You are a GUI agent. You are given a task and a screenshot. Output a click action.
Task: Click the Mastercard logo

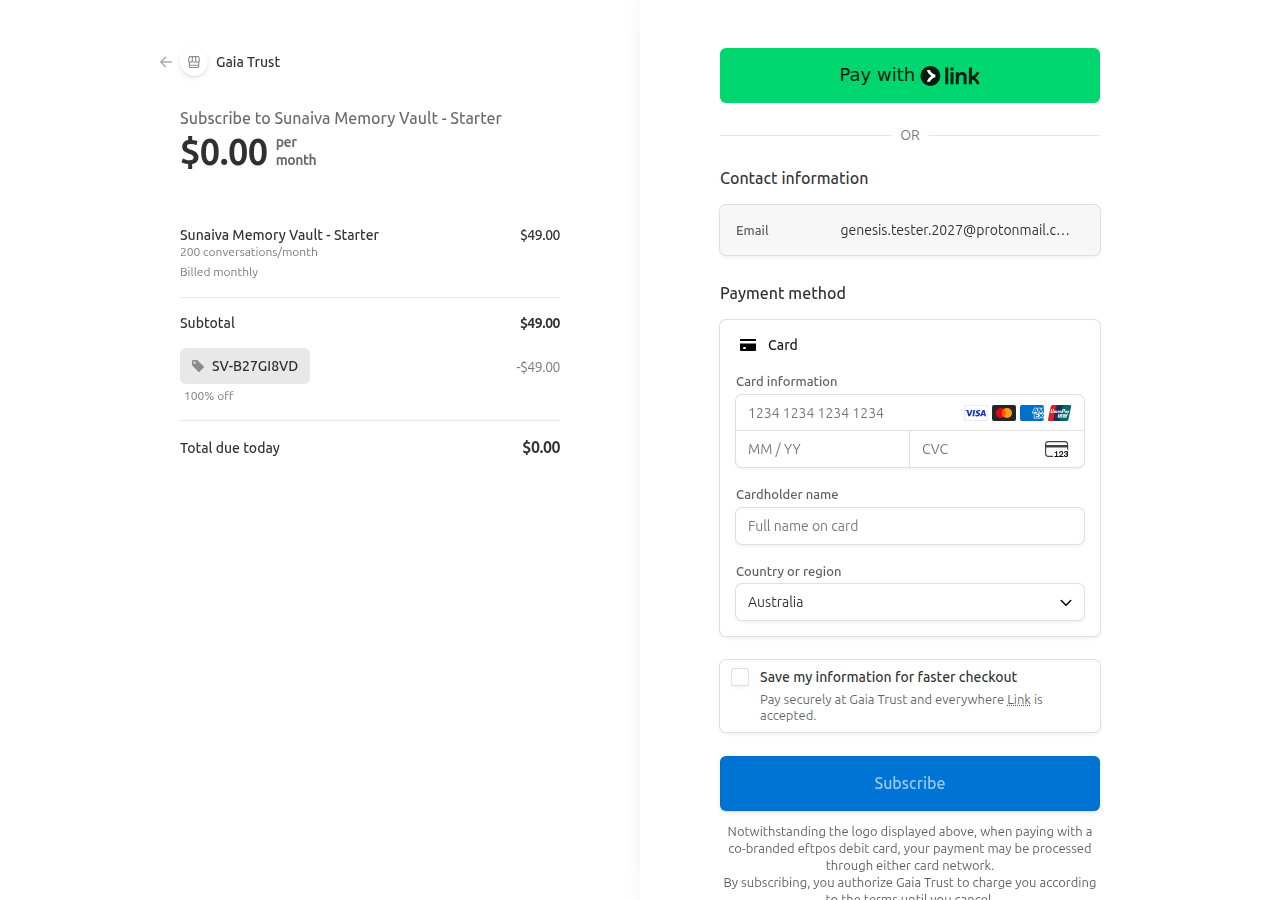[x=1004, y=413]
